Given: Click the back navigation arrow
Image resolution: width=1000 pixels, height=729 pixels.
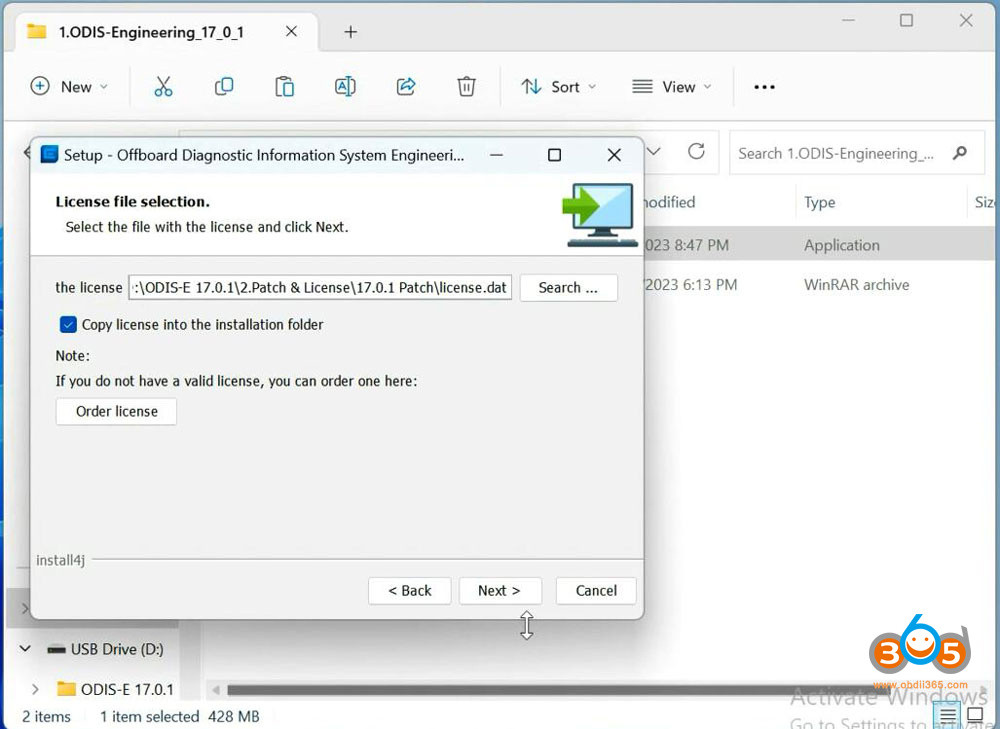Looking at the screenshot, I should (26, 152).
